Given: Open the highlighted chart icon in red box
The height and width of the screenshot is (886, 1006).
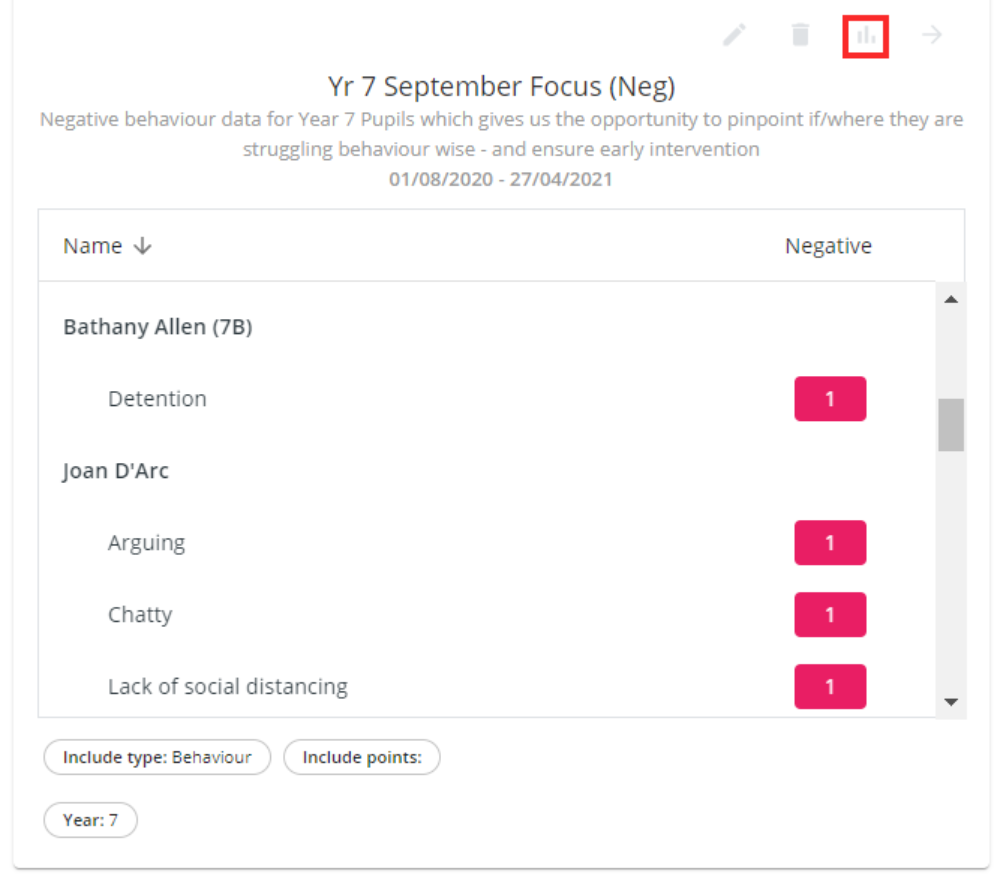Looking at the screenshot, I should (x=864, y=35).
